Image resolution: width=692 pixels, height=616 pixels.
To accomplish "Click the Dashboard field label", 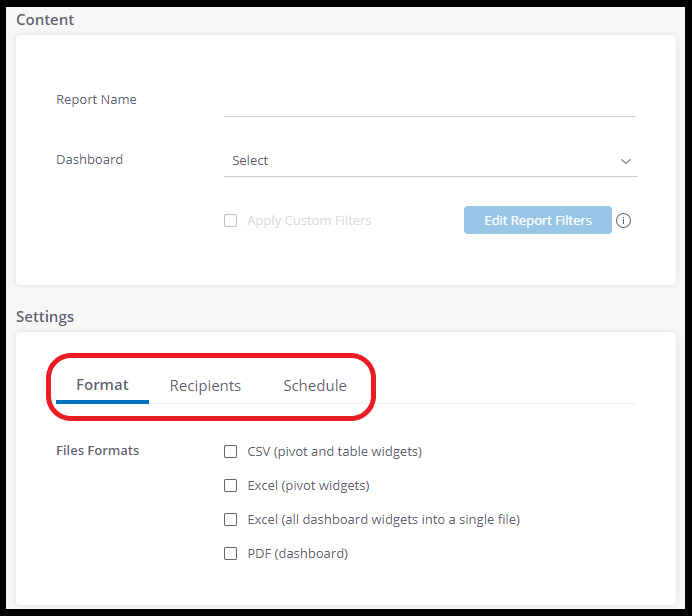I will (90, 159).
